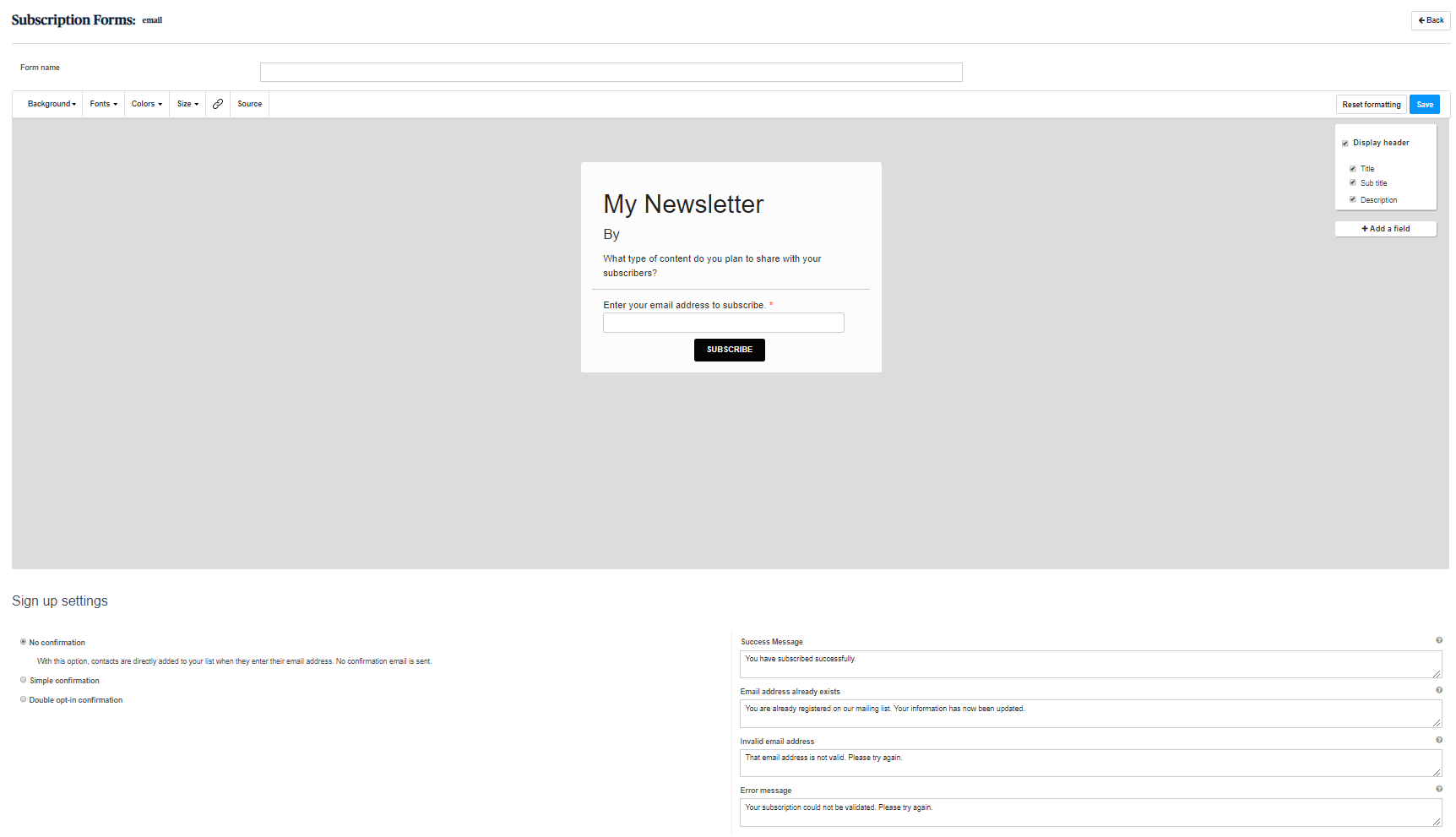Choose the Simple confirmation radio button
This screenshot has height=837, width=1456.
[x=24, y=680]
